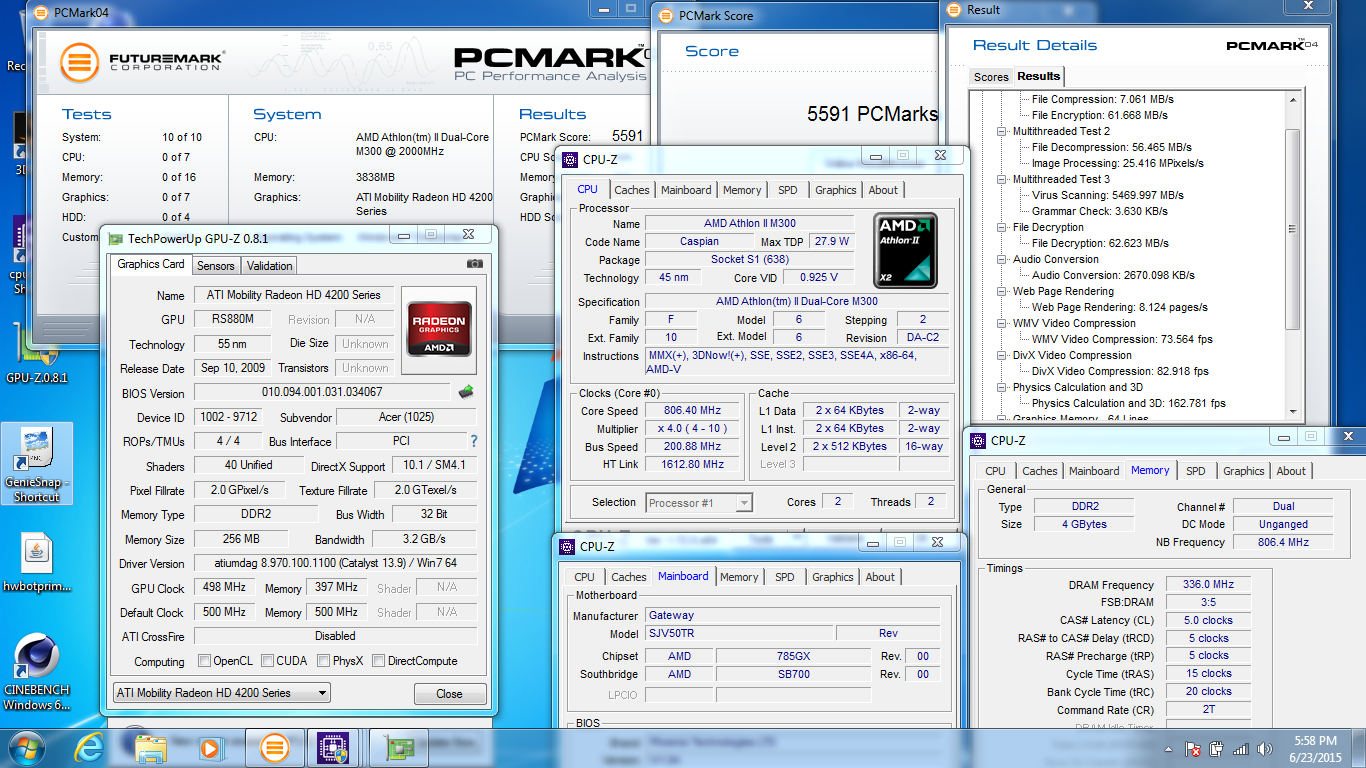This screenshot has height=768, width=1366.
Task: Switch to PCMark04 via its taskbar icon
Action: click(x=274, y=747)
